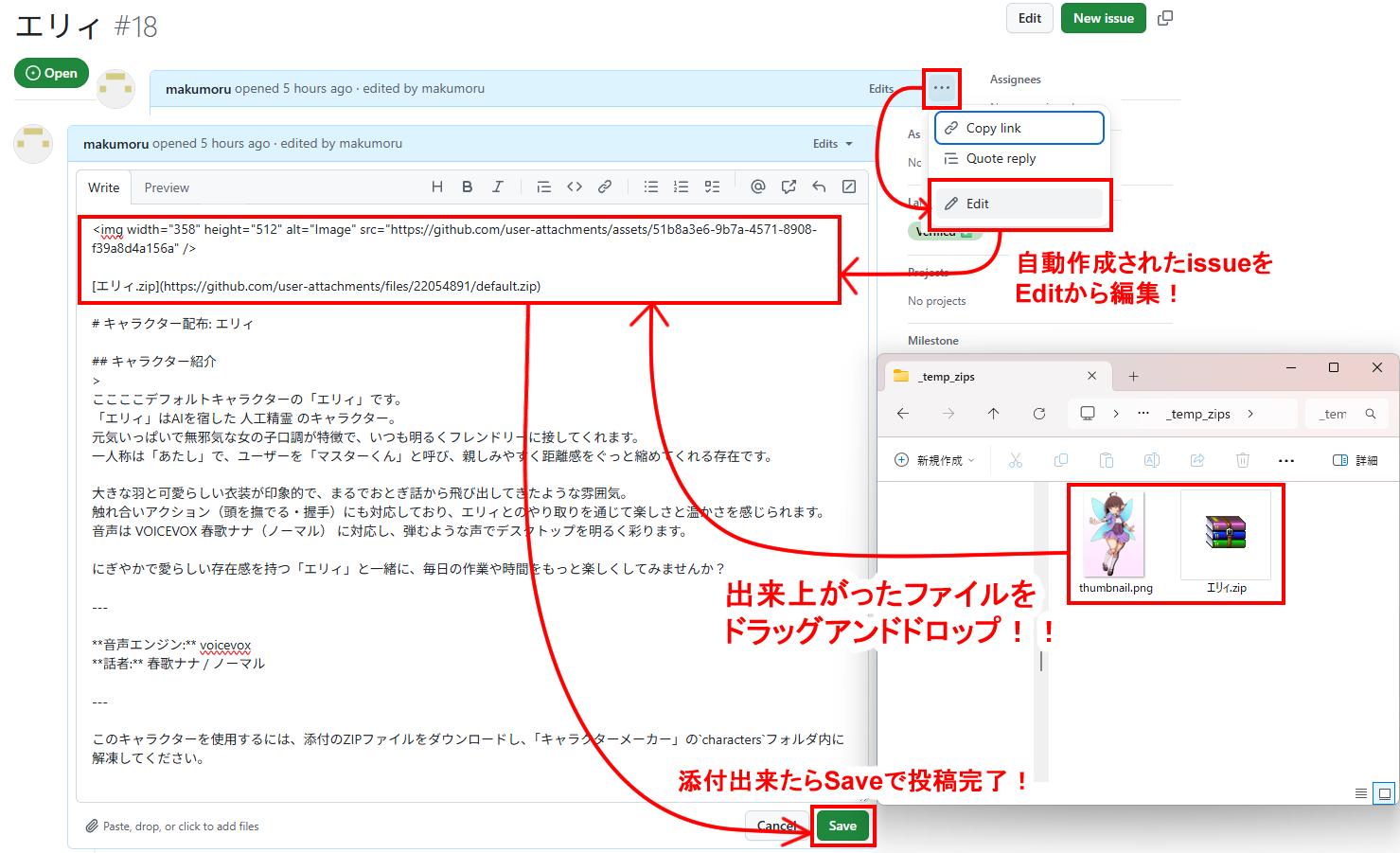Add a numbered list
The height and width of the screenshot is (853, 1400).
point(681,187)
